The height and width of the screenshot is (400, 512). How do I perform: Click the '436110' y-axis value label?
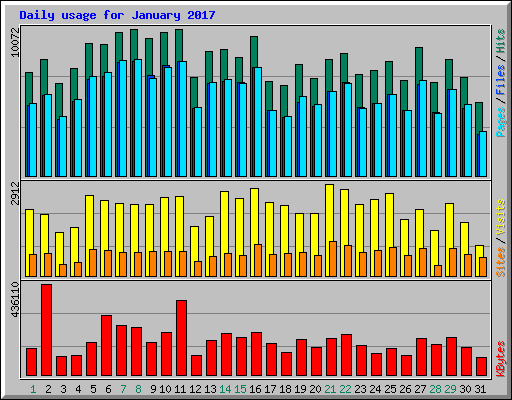pyautogui.click(x=15, y=299)
